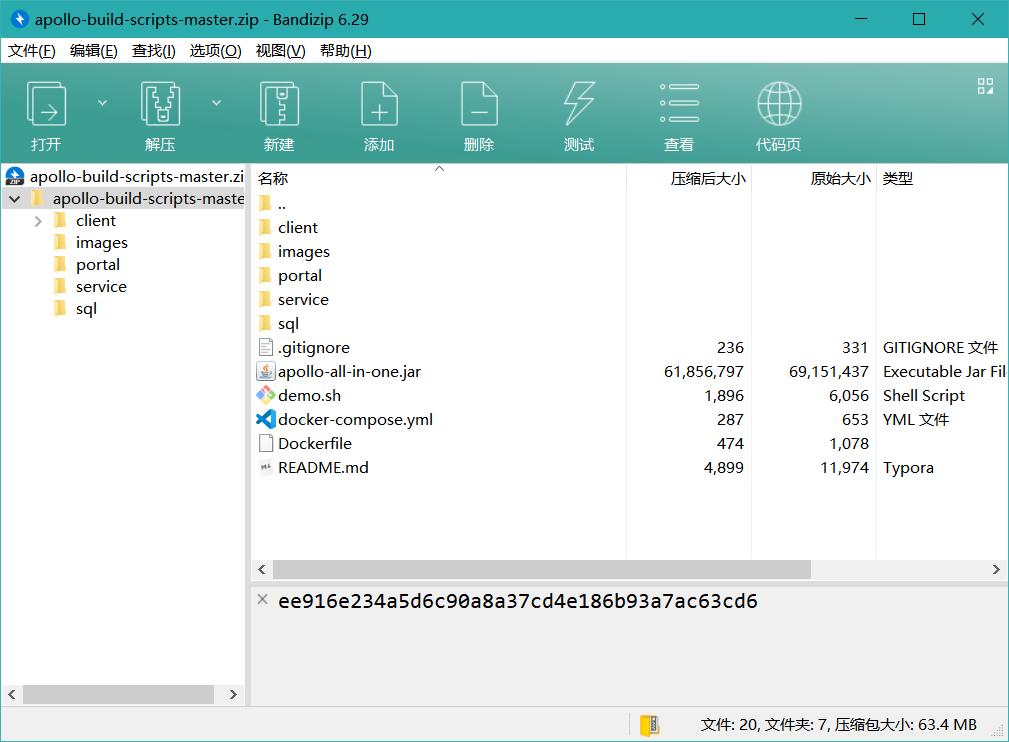
Task: Open the 编辑(E) menu
Action: tap(94, 51)
